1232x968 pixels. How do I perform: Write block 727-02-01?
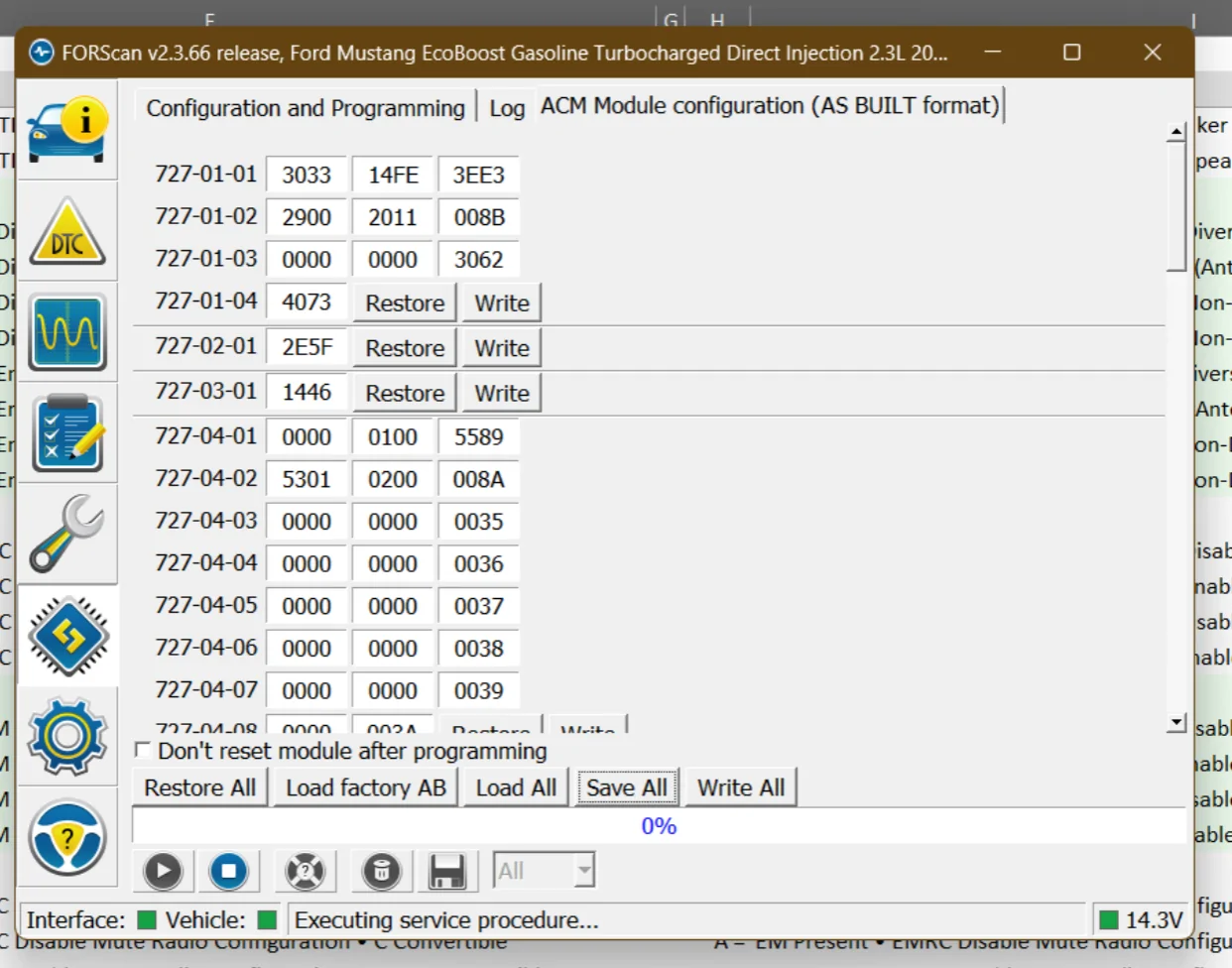(x=502, y=348)
